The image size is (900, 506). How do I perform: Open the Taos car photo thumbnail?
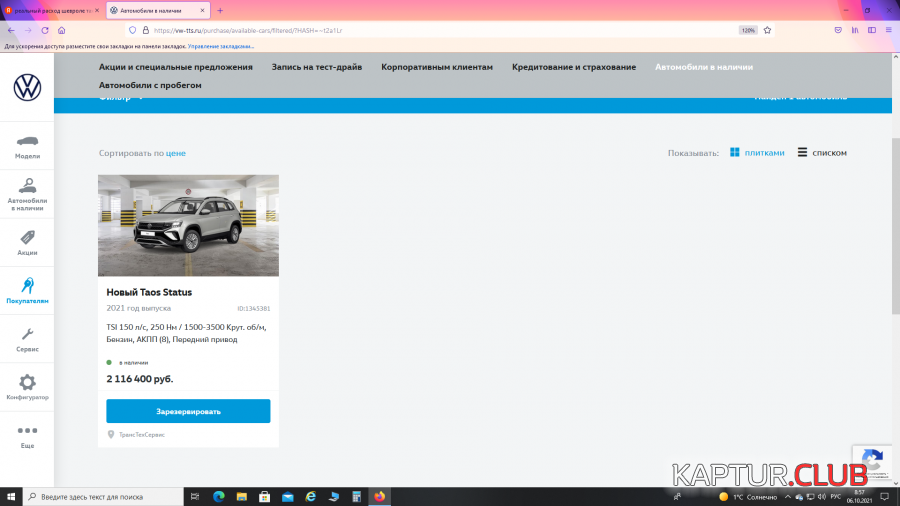(188, 225)
